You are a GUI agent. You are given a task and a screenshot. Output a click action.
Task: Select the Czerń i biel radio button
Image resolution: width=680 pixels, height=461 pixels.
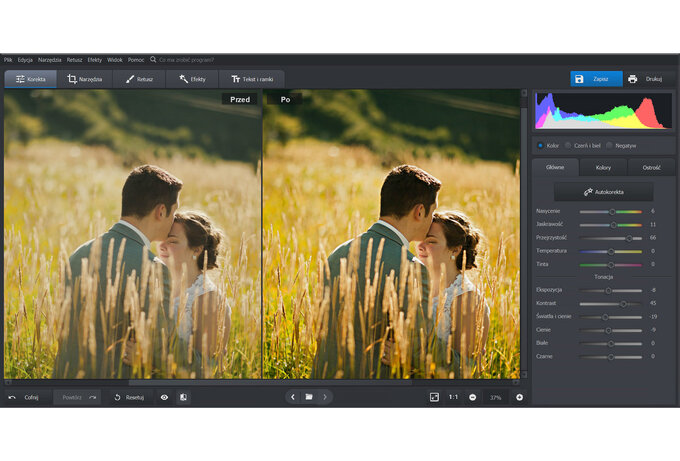click(x=568, y=146)
